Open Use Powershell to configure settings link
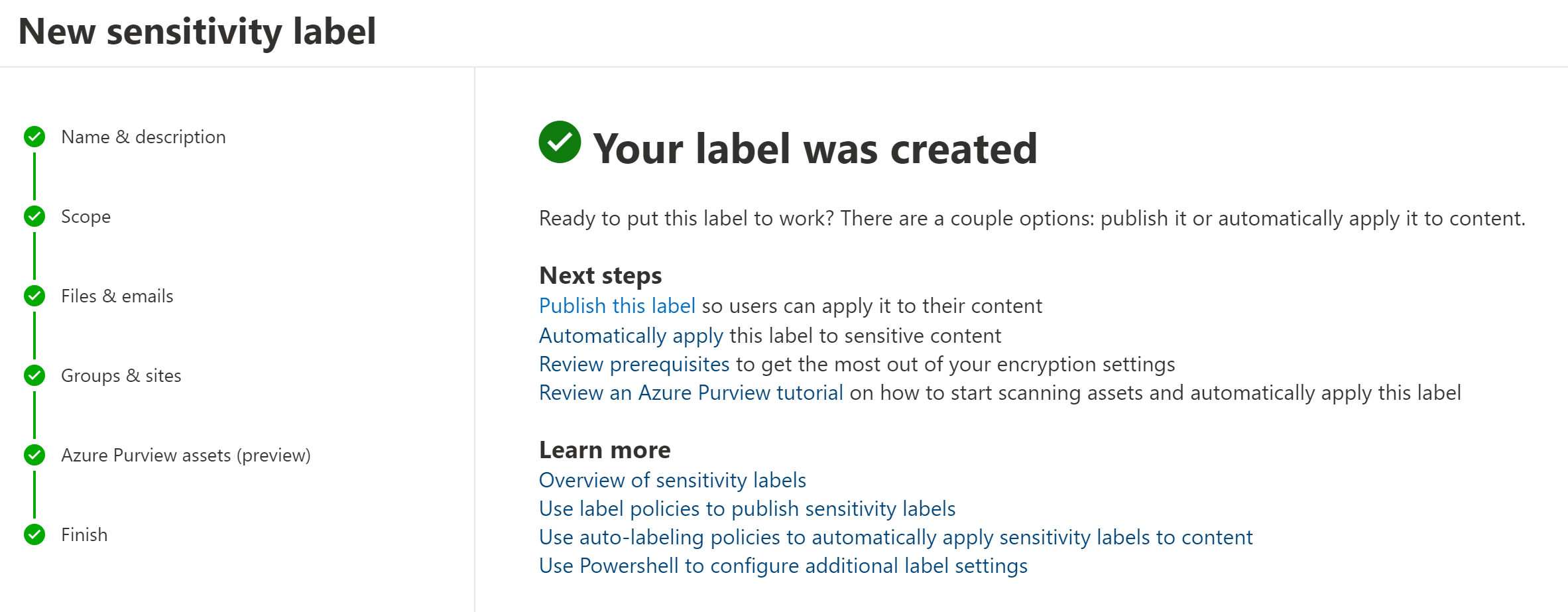Screen dimensions: 1568x612 pos(783,566)
